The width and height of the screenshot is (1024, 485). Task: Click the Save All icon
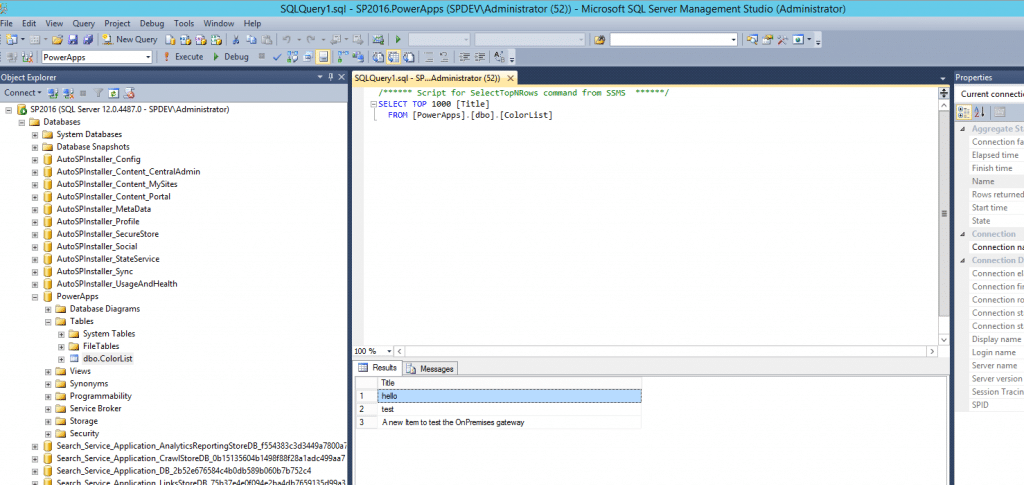pyautogui.click(x=88, y=39)
